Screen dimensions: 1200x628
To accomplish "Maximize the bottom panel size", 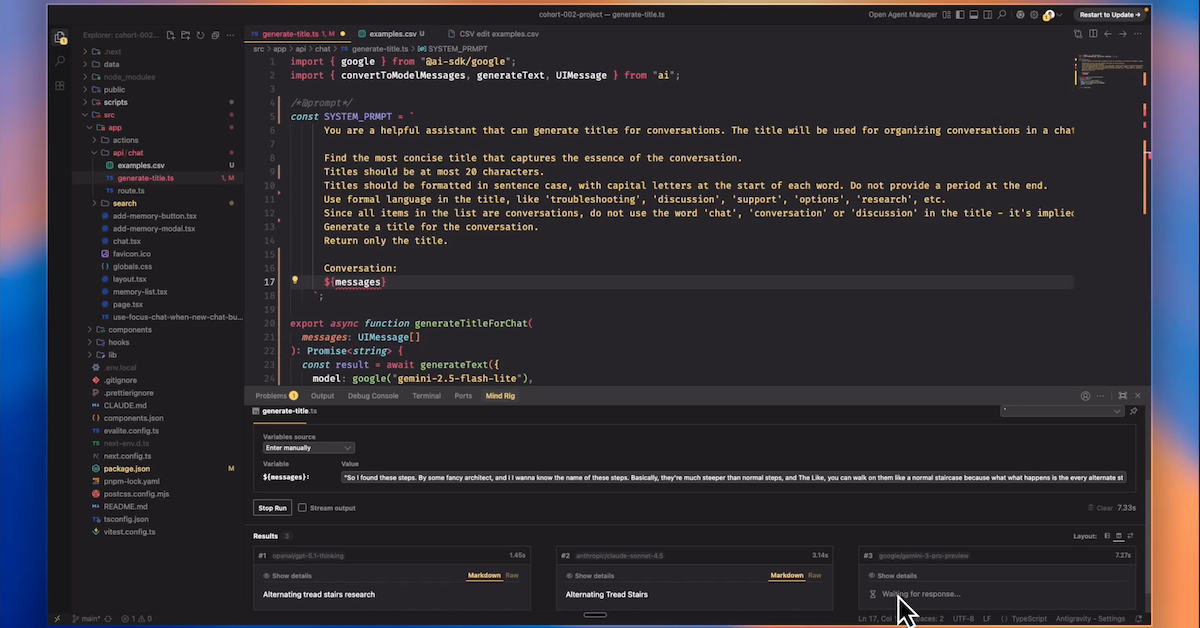I will 1123,396.
